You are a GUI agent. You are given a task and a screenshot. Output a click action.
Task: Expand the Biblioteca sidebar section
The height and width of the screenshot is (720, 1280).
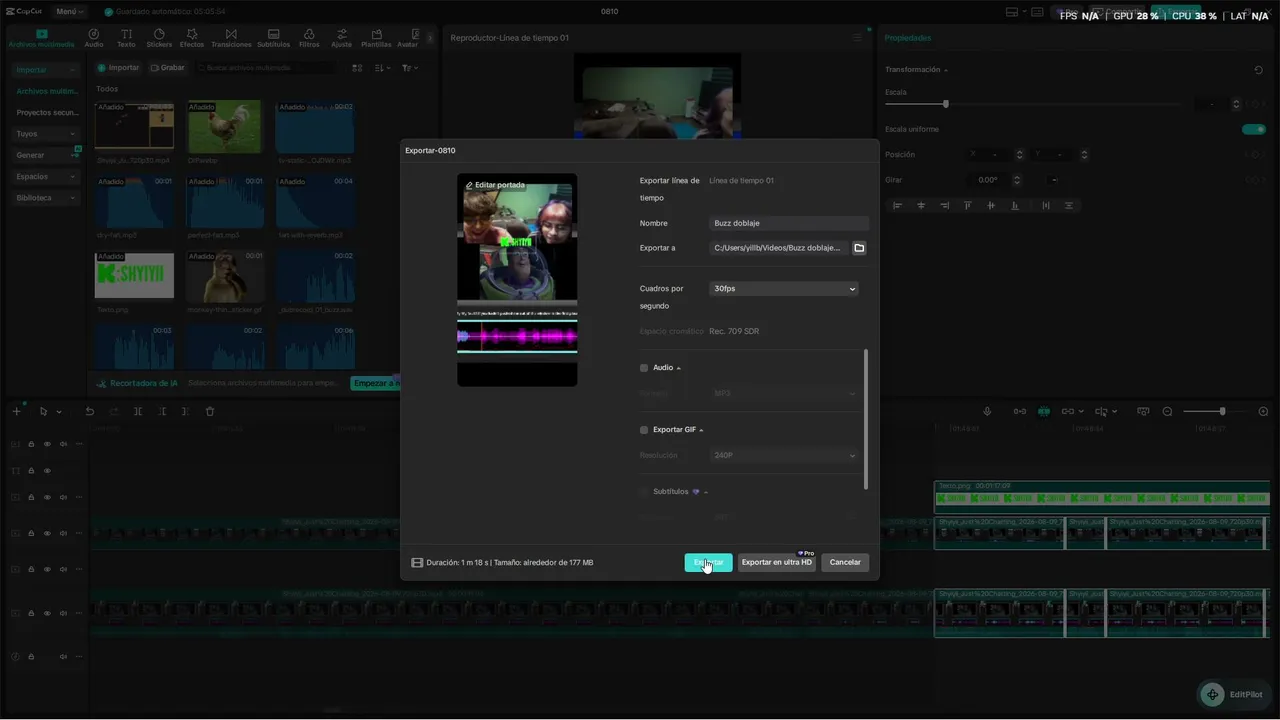pos(46,198)
